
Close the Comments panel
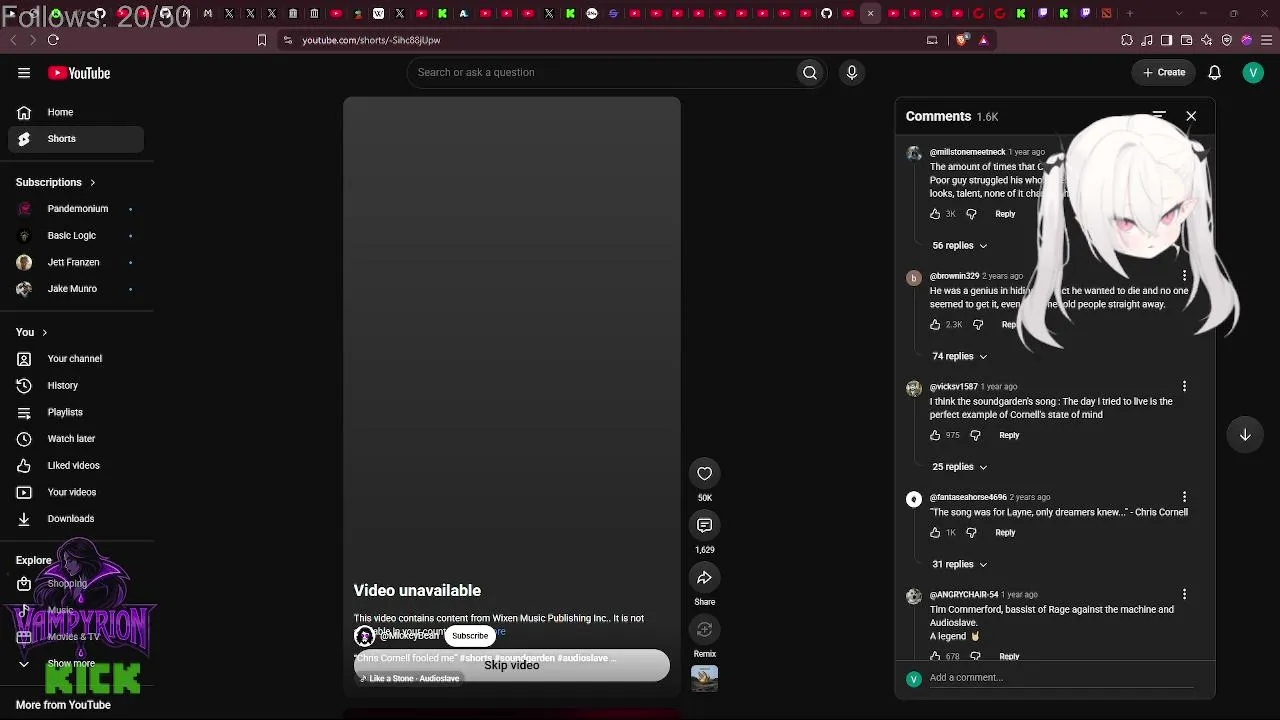[1191, 116]
